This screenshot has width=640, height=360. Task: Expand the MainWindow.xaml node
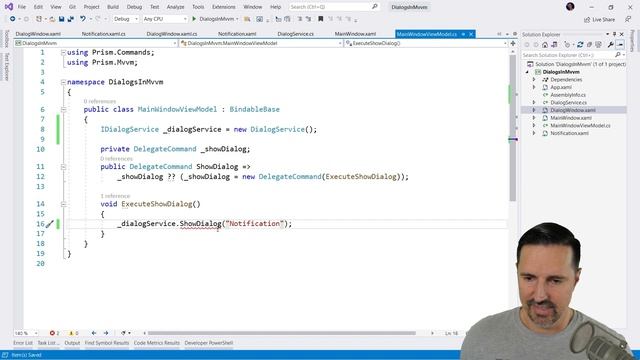[534, 118]
